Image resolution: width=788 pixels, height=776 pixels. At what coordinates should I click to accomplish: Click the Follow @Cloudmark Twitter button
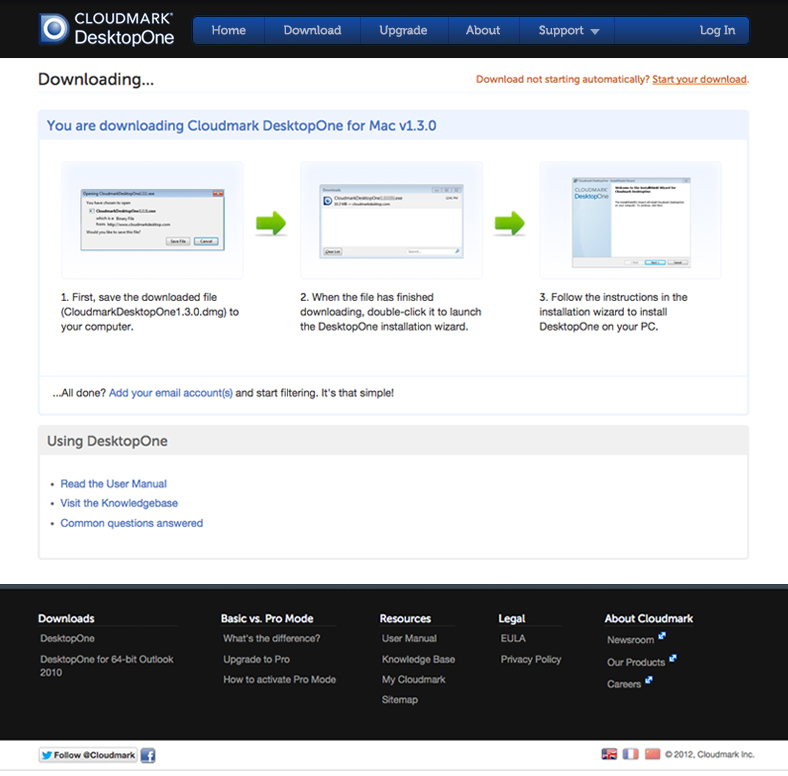[87, 755]
